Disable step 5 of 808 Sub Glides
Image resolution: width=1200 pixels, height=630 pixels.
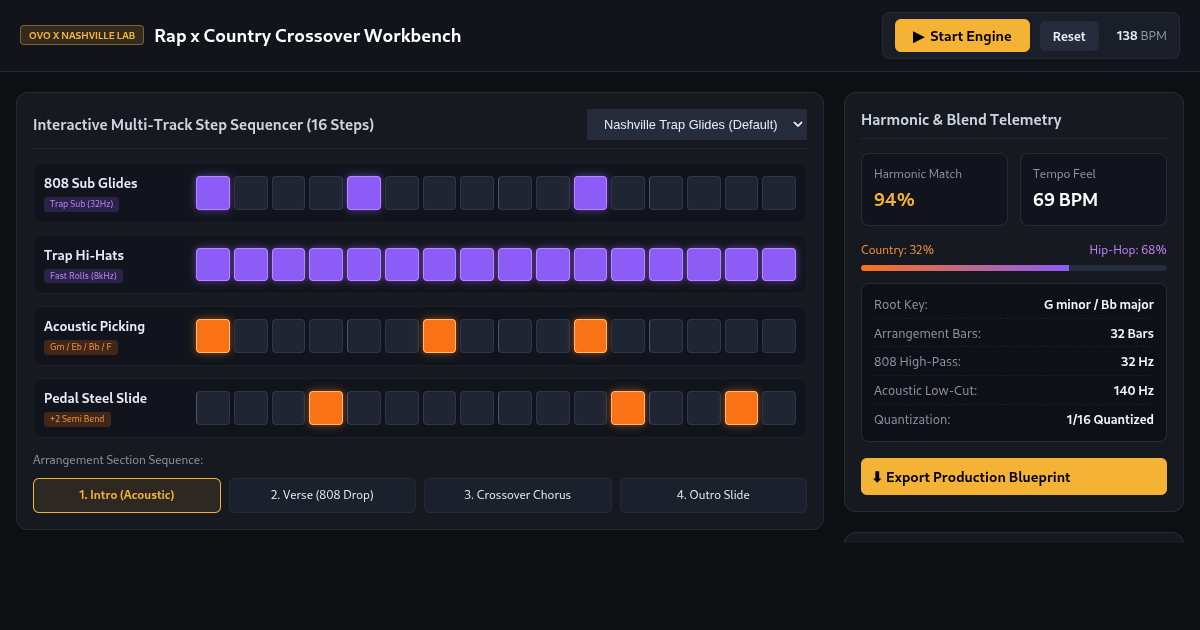pyautogui.click(x=364, y=193)
